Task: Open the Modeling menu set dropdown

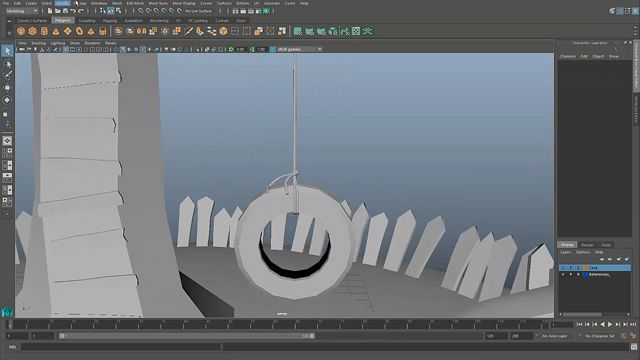Action: pos(22,11)
